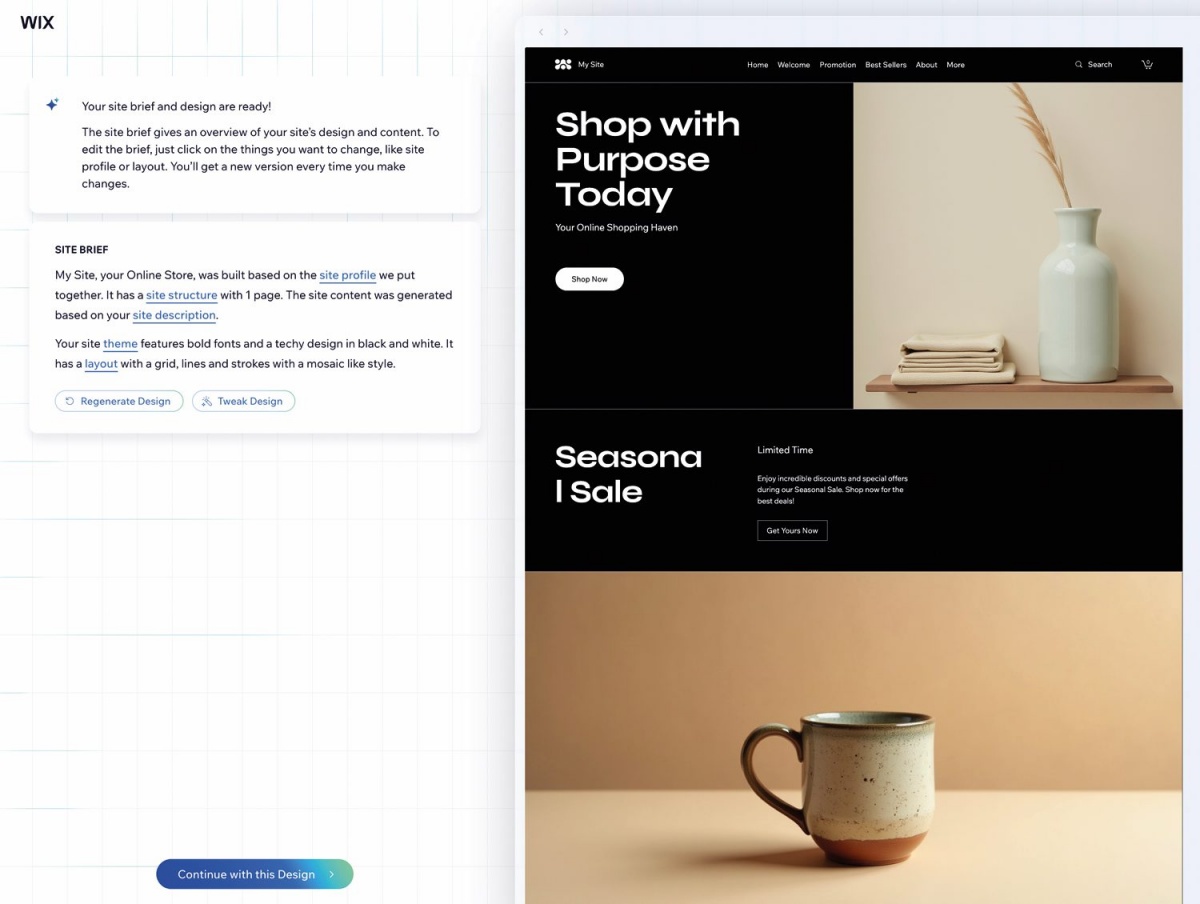Open the Best Sellers nav item
This screenshot has width=1200, height=904.
[886, 65]
